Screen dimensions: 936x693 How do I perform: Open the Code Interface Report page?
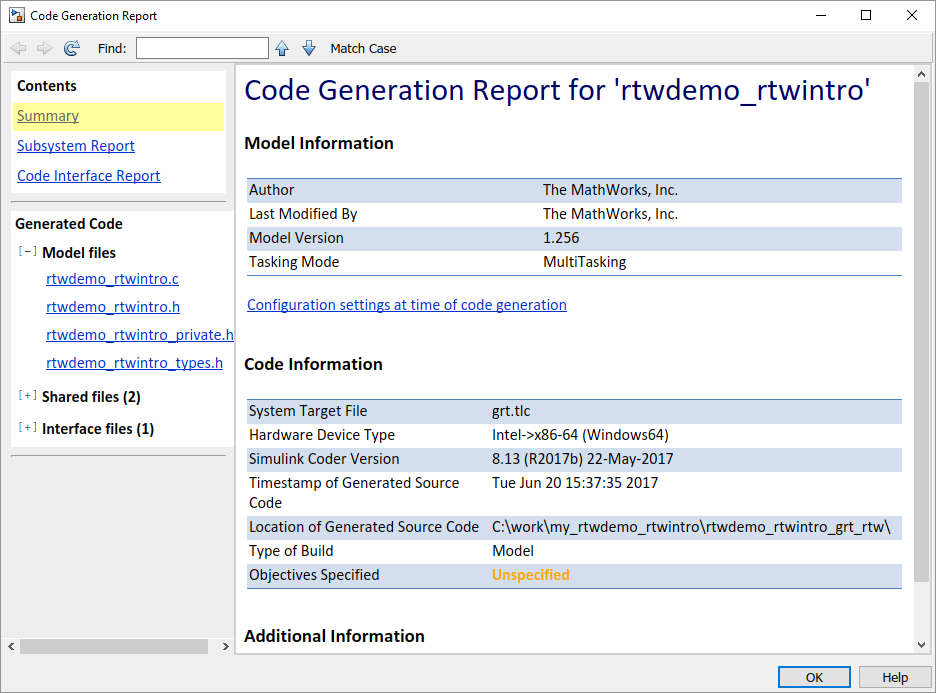(x=89, y=176)
